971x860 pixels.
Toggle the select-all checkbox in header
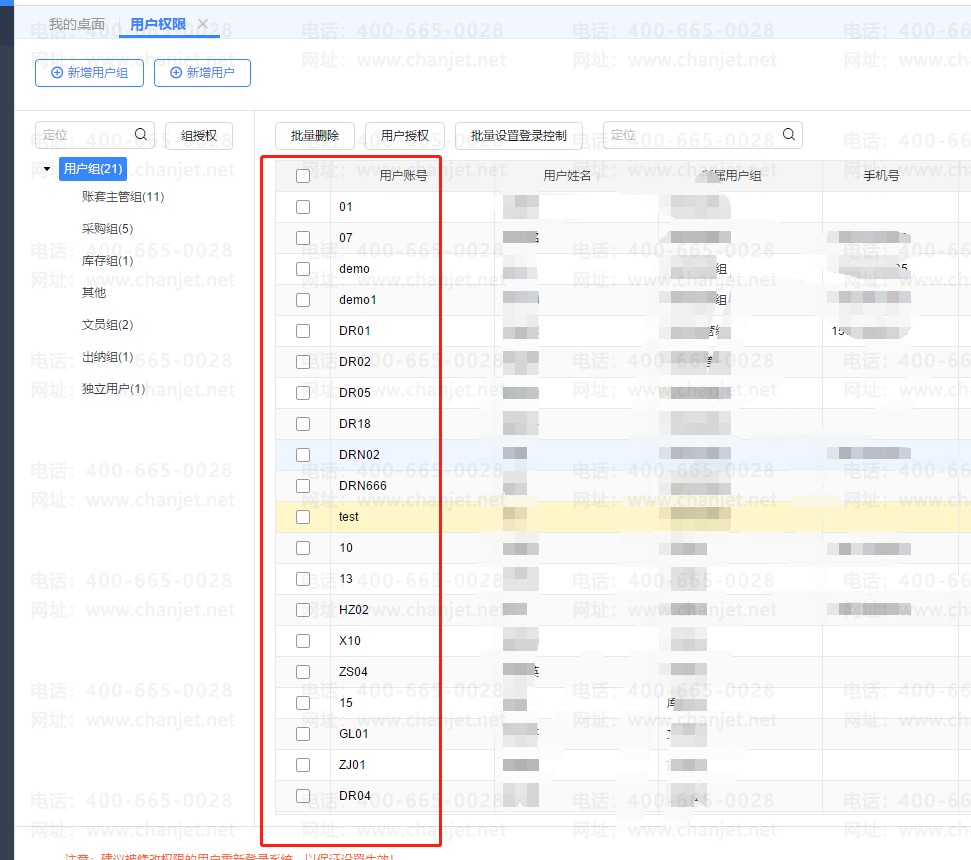(x=303, y=176)
